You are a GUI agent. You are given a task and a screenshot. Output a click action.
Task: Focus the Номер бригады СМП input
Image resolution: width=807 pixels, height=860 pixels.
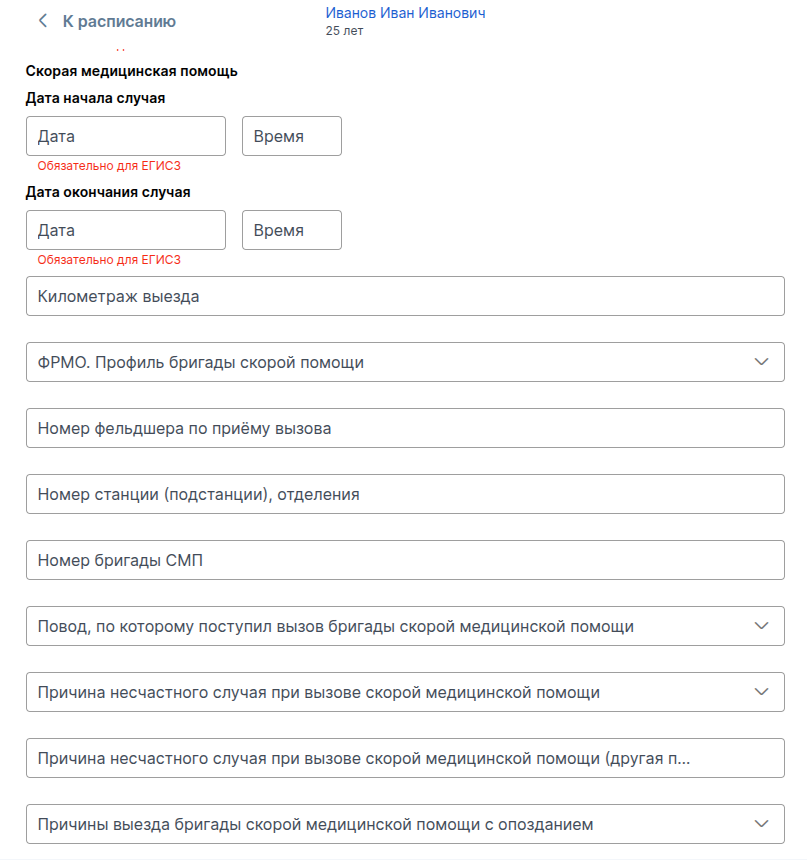click(x=405, y=560)
